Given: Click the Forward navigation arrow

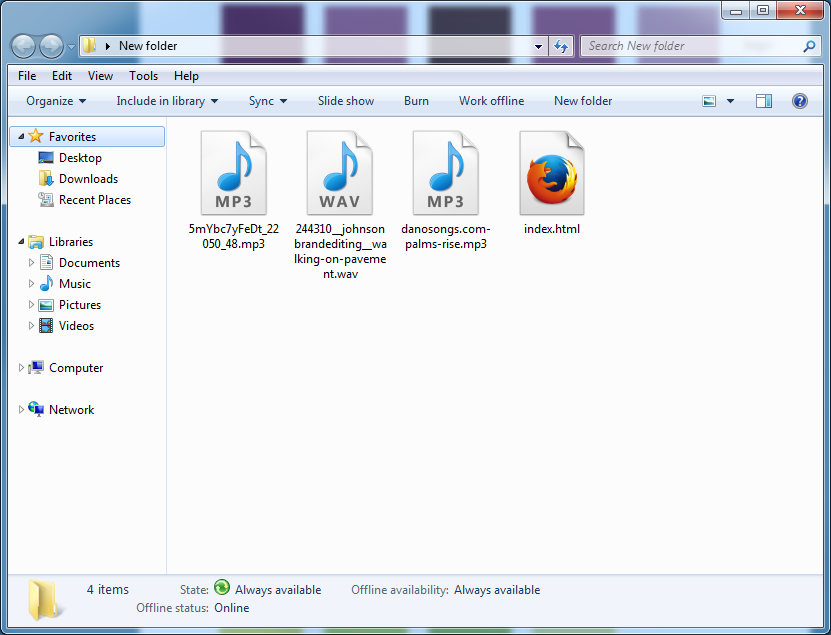Looking at the screenshot, I should [x=51, y=47].
